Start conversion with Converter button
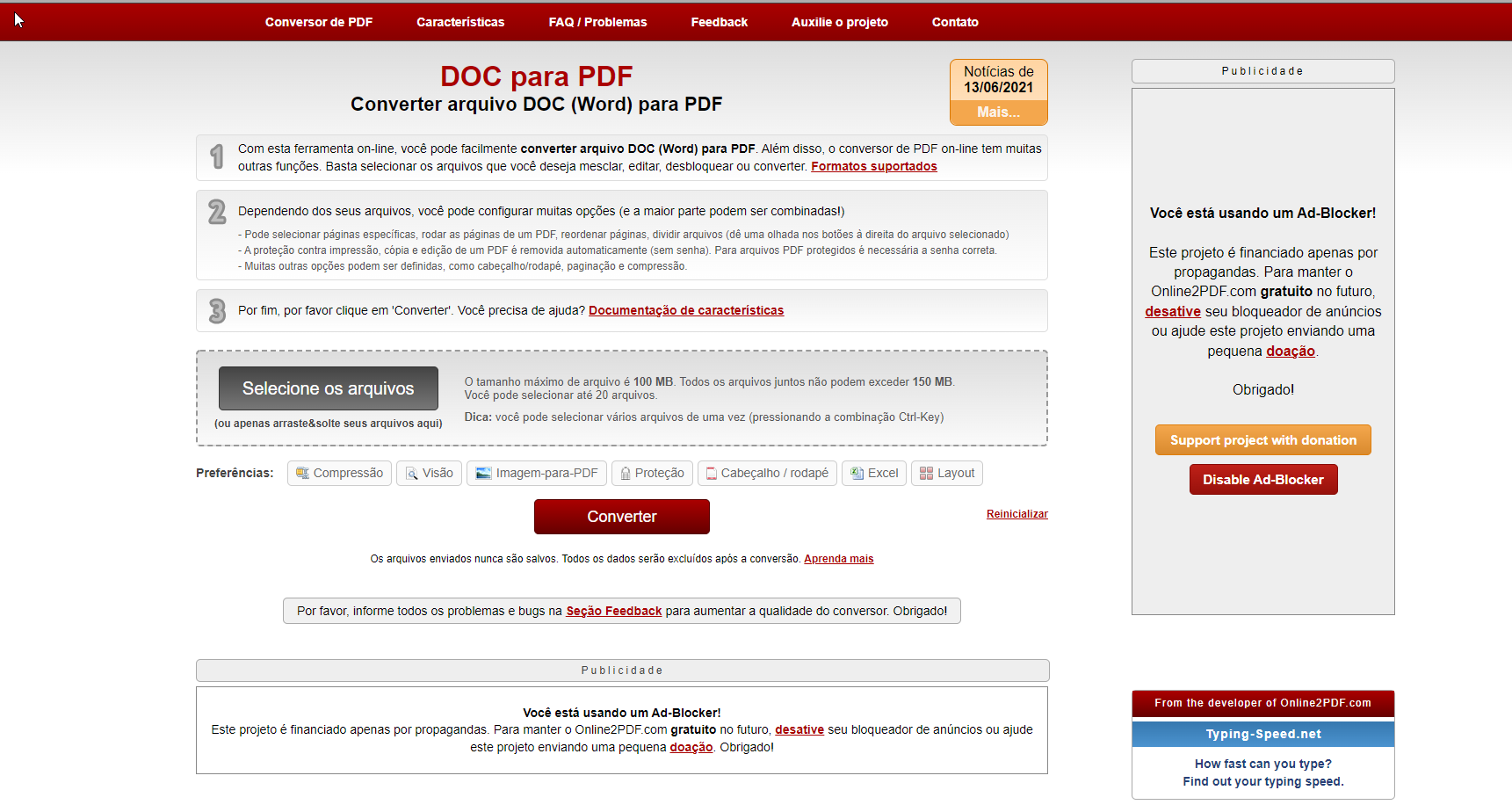 tap(622, 517)
